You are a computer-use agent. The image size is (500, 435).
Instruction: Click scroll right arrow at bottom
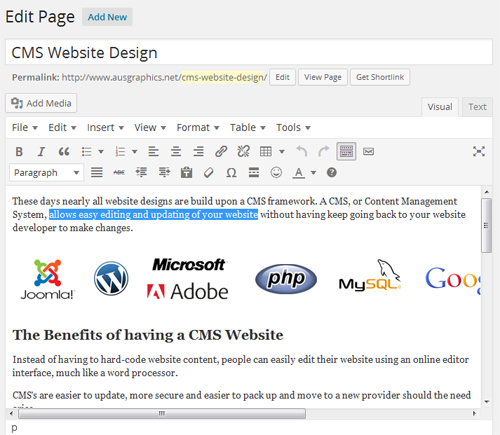474,414
